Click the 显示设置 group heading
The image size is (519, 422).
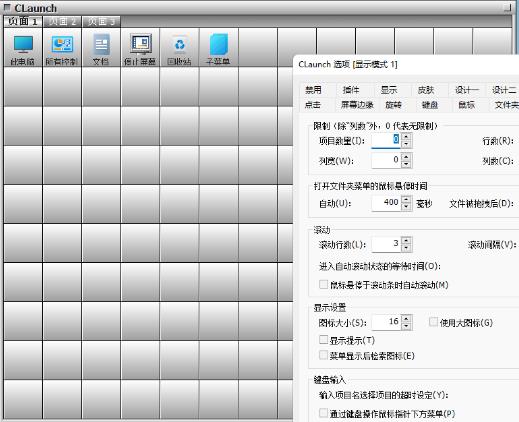(329, 307)
